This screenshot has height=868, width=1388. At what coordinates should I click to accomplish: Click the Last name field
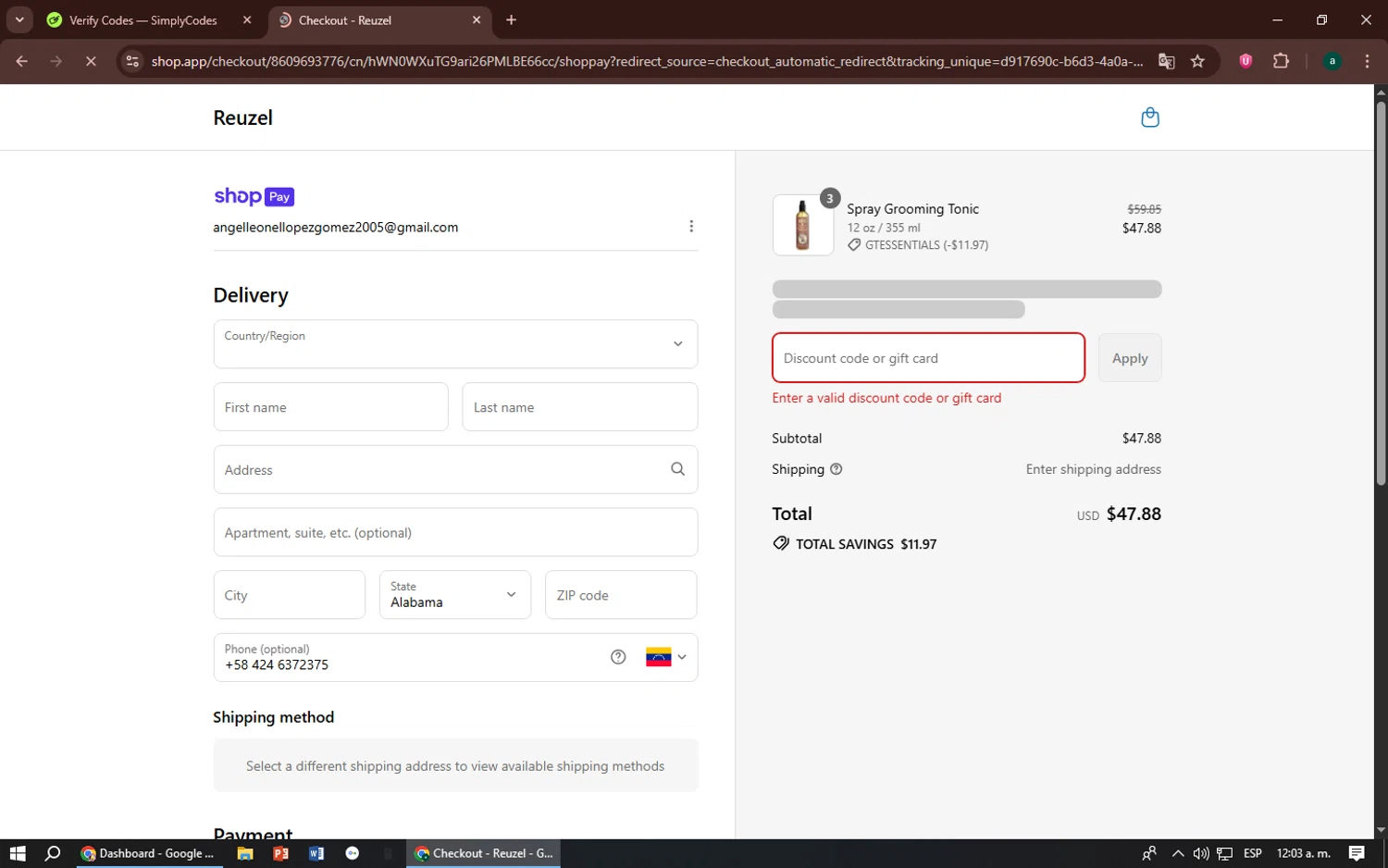tap(579, 407)
